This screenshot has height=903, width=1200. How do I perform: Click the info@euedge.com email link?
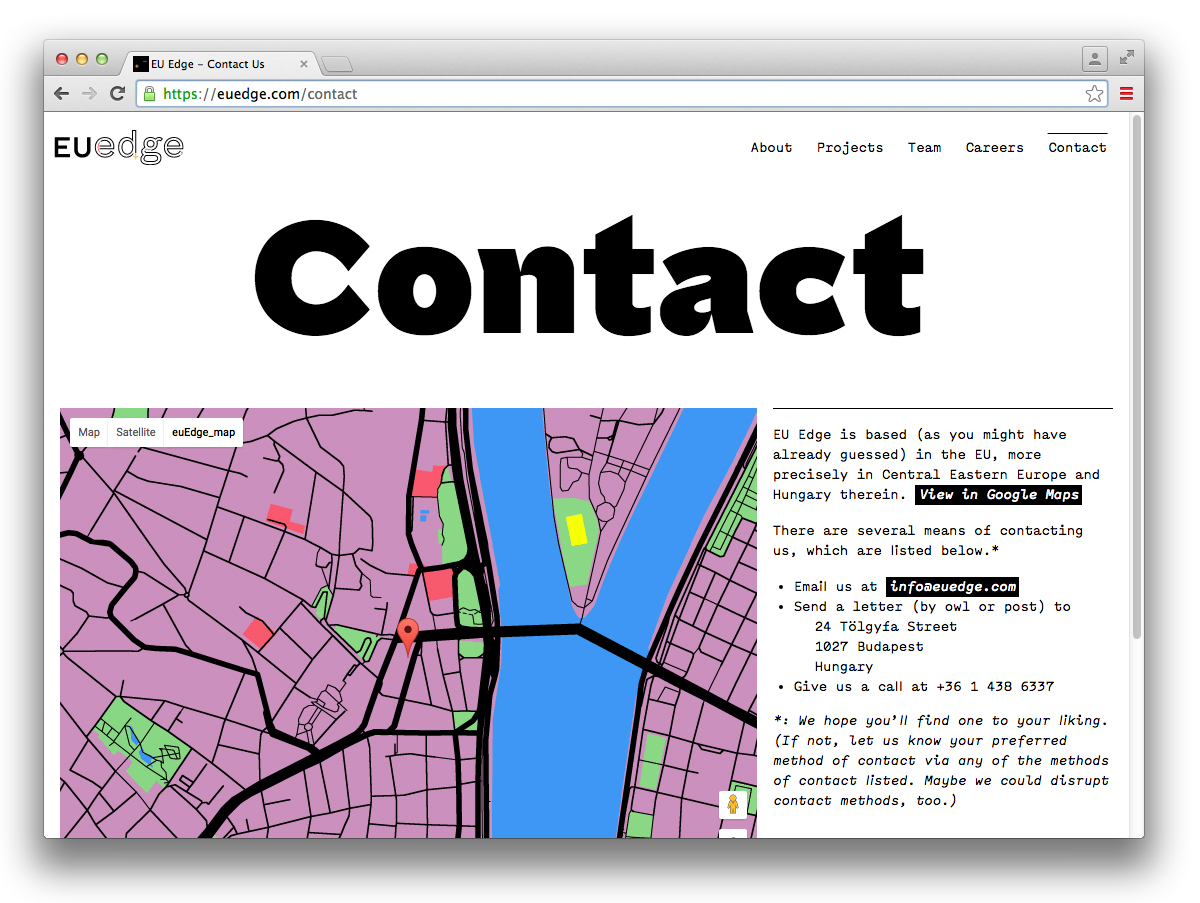tap(952, 587)
